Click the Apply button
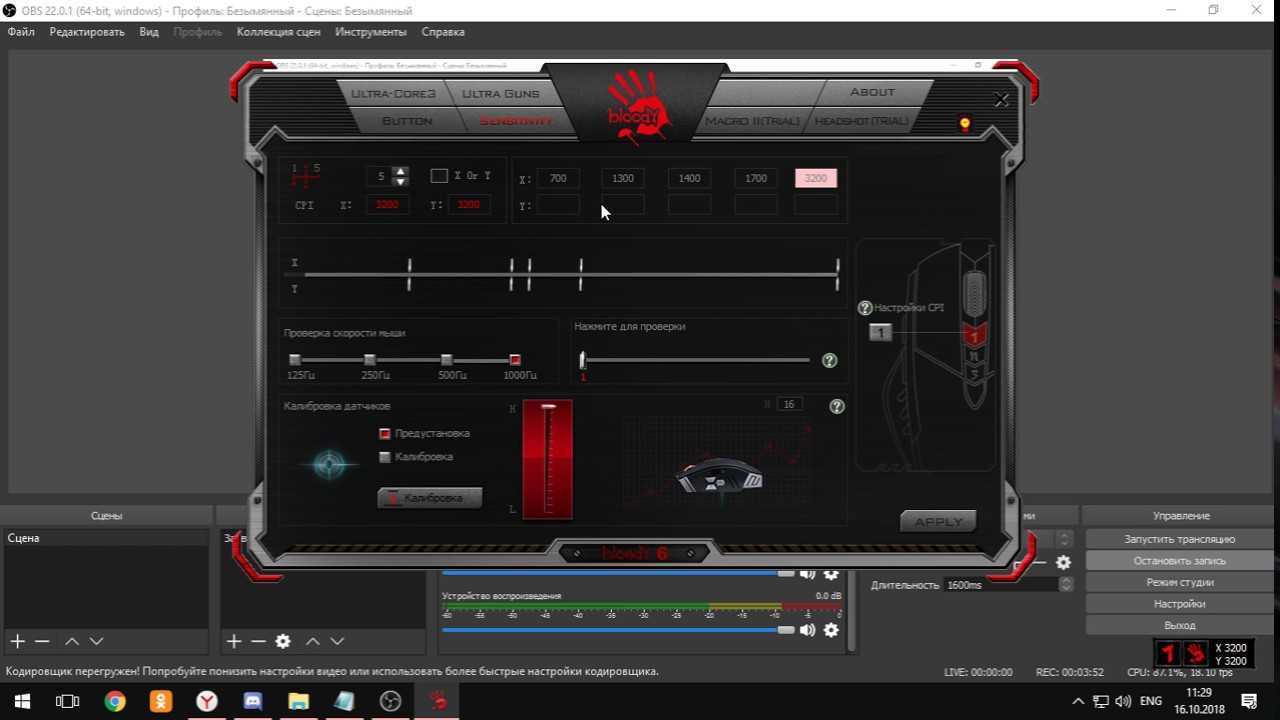The height and width of the screenshot is (720, 1280). pyautogui.click(x=938, y=521)
